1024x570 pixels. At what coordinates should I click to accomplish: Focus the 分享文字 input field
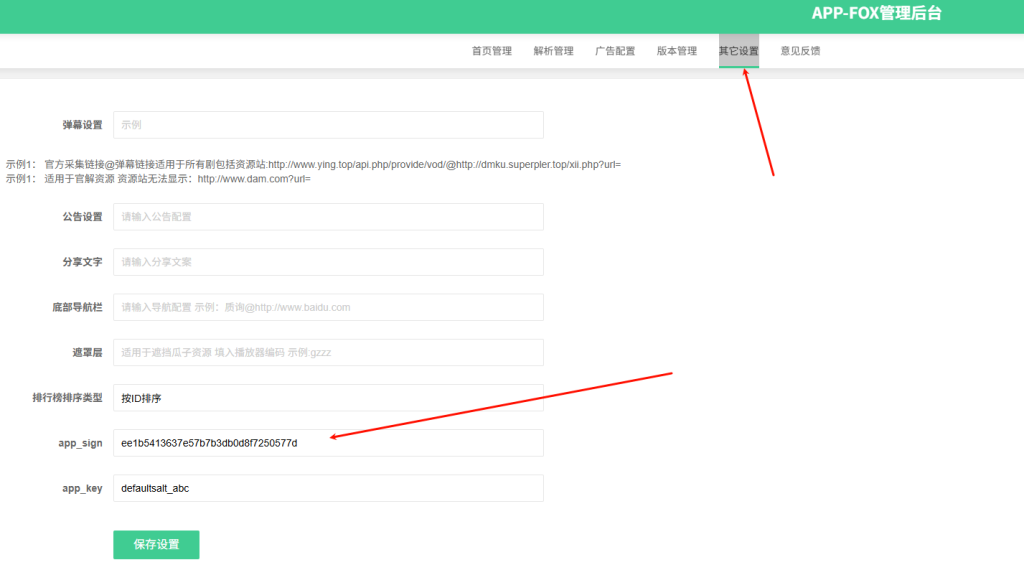point(328,262)
